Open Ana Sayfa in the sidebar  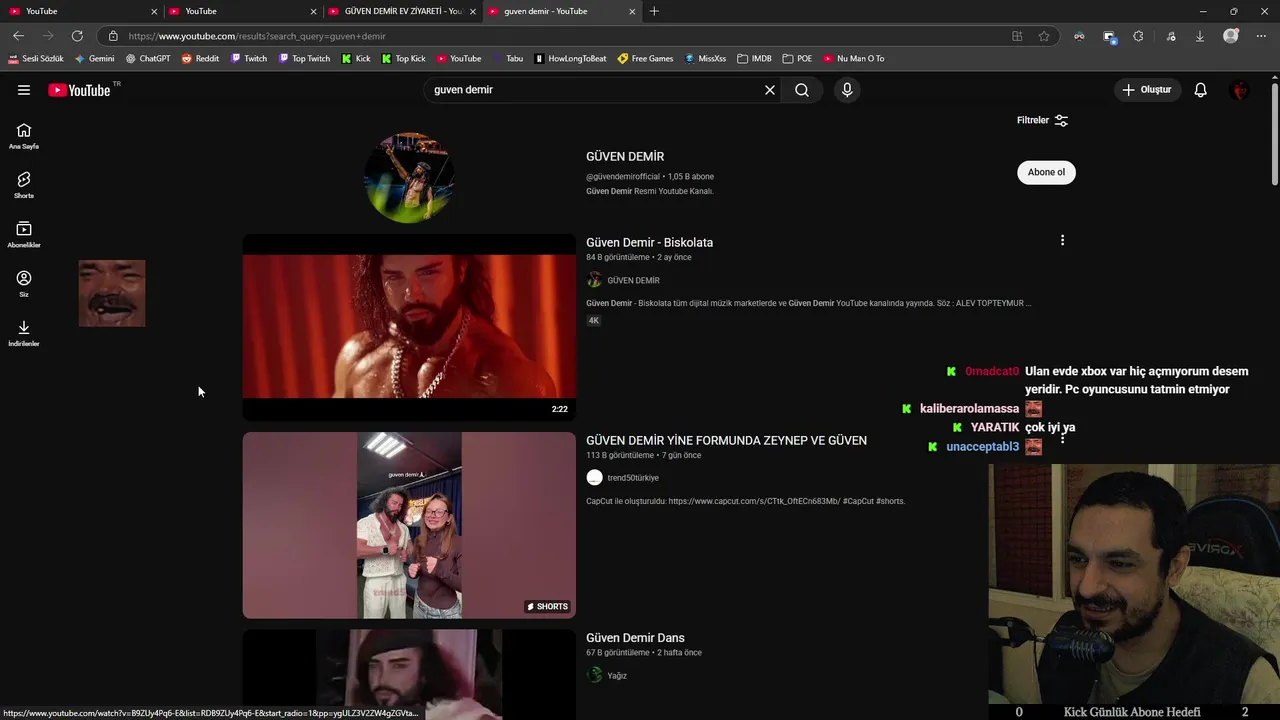(24, 136)
